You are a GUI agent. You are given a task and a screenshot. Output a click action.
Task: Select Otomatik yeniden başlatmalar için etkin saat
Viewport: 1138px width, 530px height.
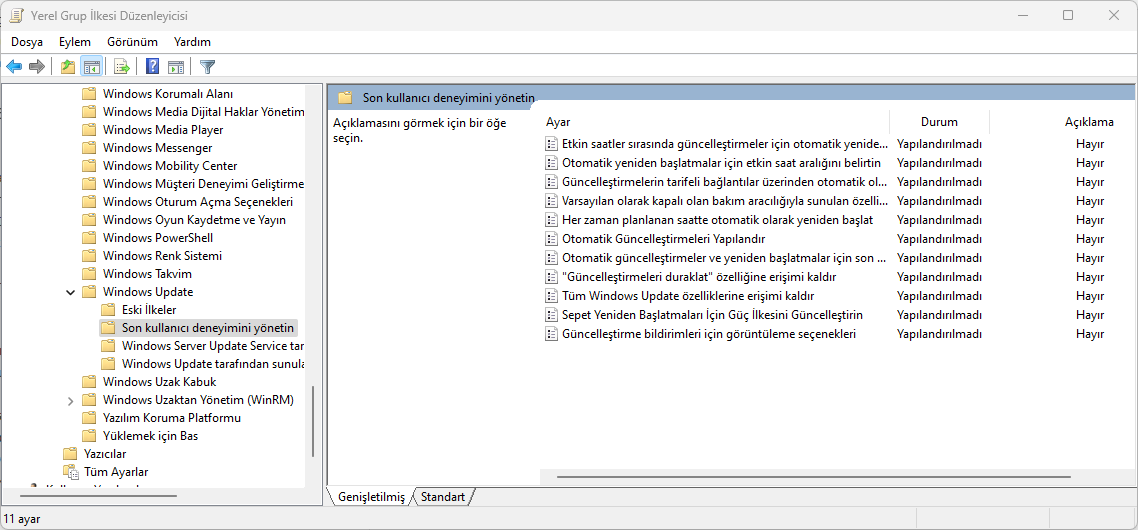[x=721, y=163]
